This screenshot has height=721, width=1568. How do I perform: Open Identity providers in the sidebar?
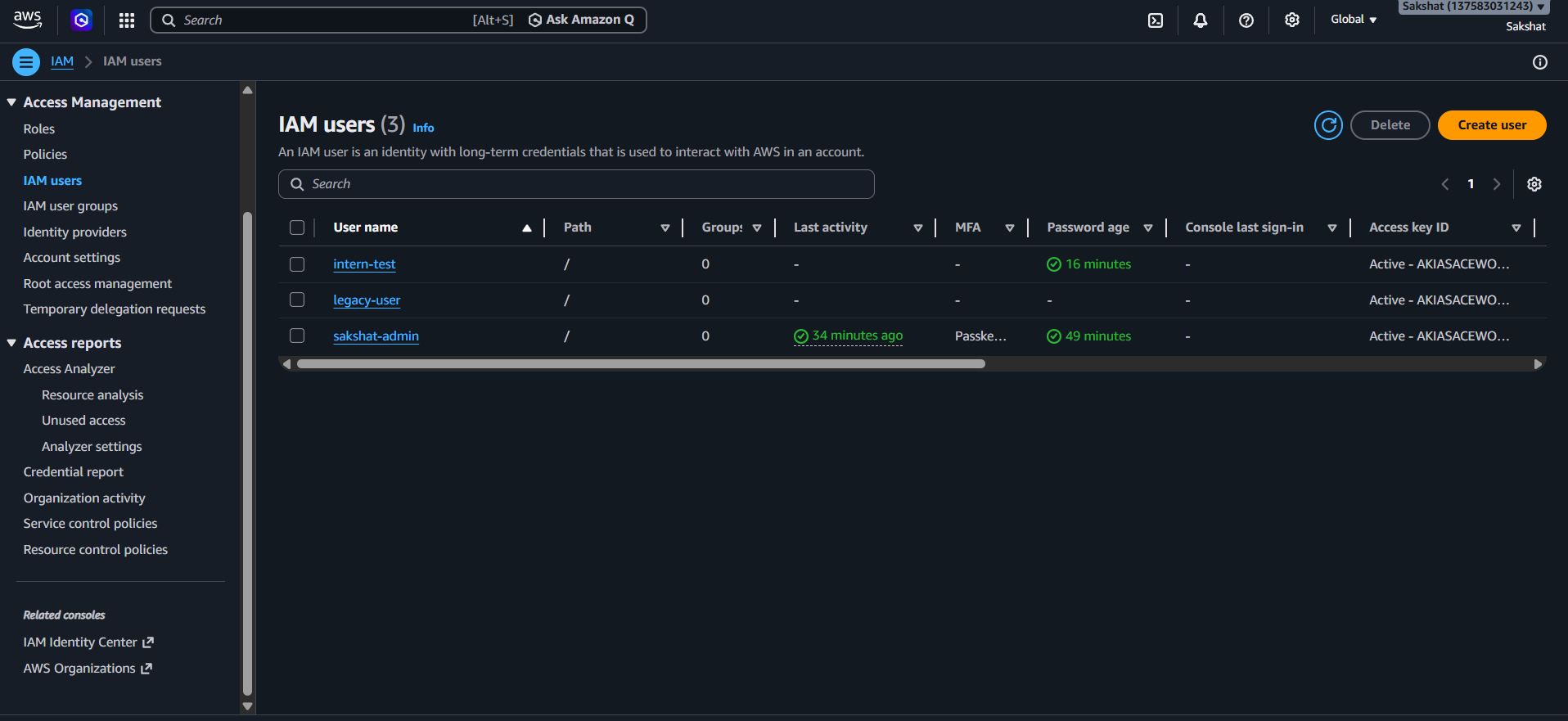click(75, 232)
